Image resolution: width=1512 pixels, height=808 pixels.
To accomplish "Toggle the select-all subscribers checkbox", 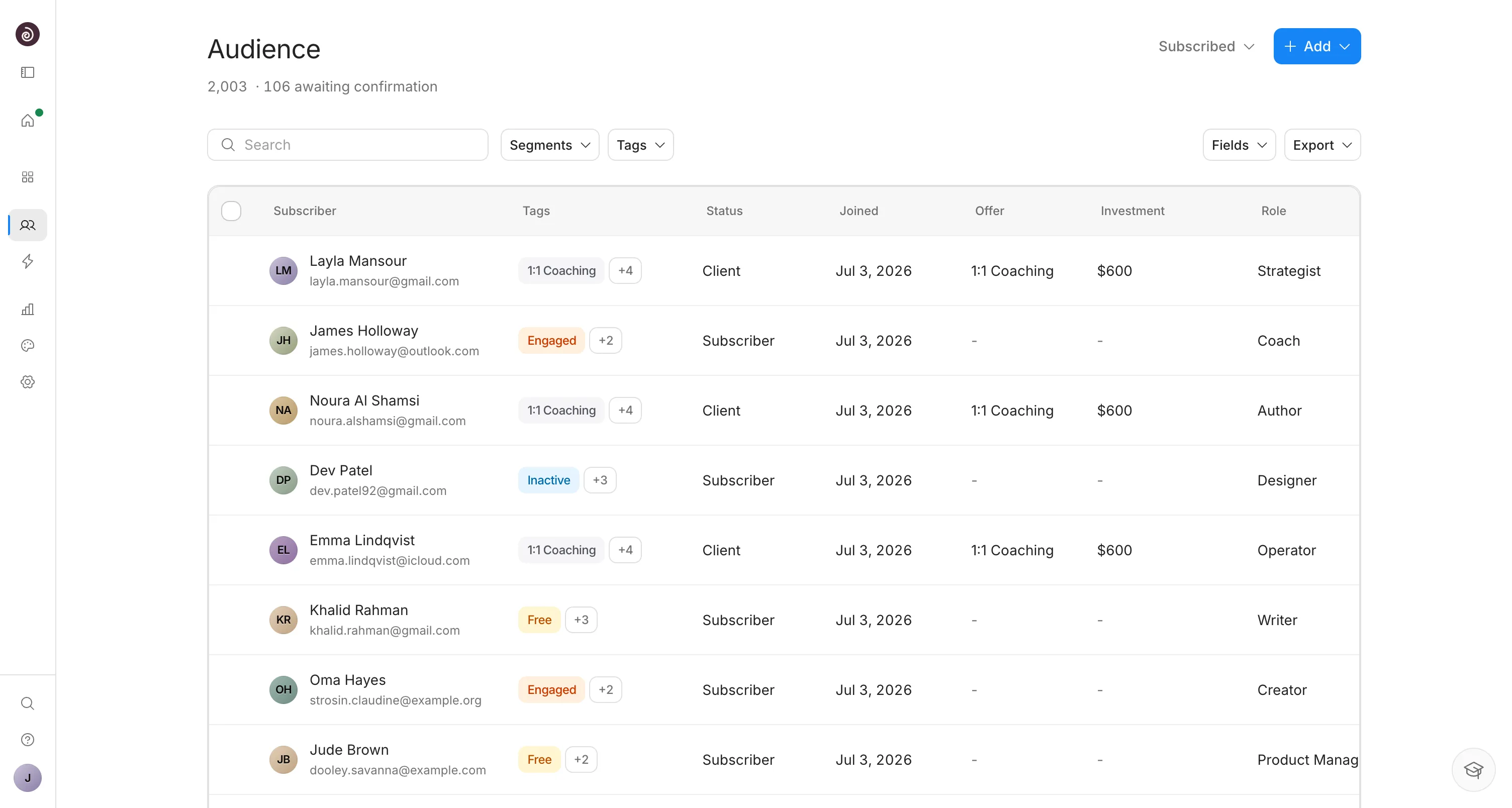I will coord(231,211).
